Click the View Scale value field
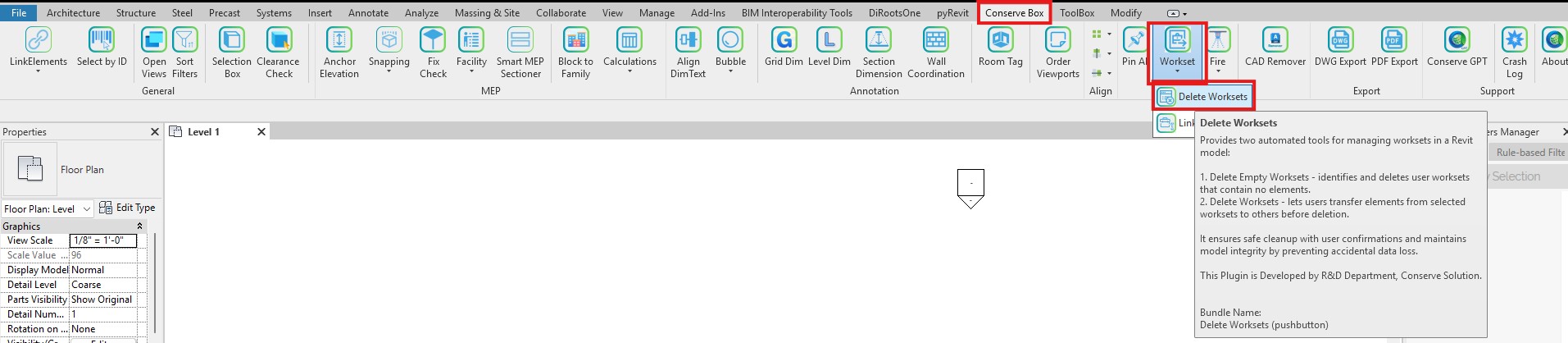 pos(103,240)
